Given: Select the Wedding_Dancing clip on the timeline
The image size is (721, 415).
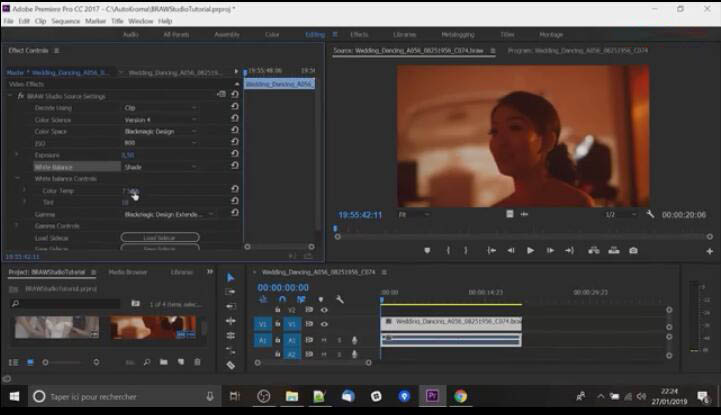Looking at the screenshot, I should tap(450, 323).
